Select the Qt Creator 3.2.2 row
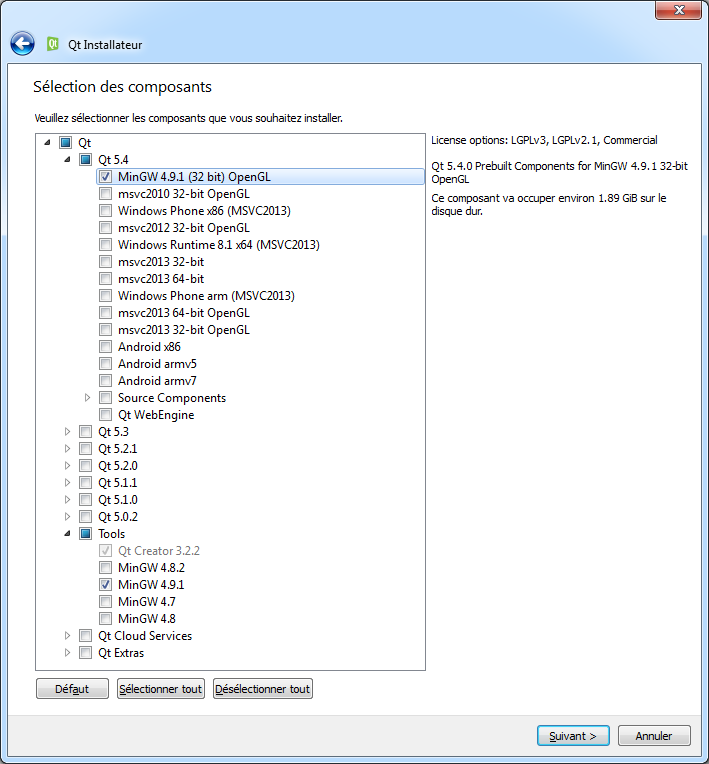The width and height of the screenshot is (709, 764). 159,551
